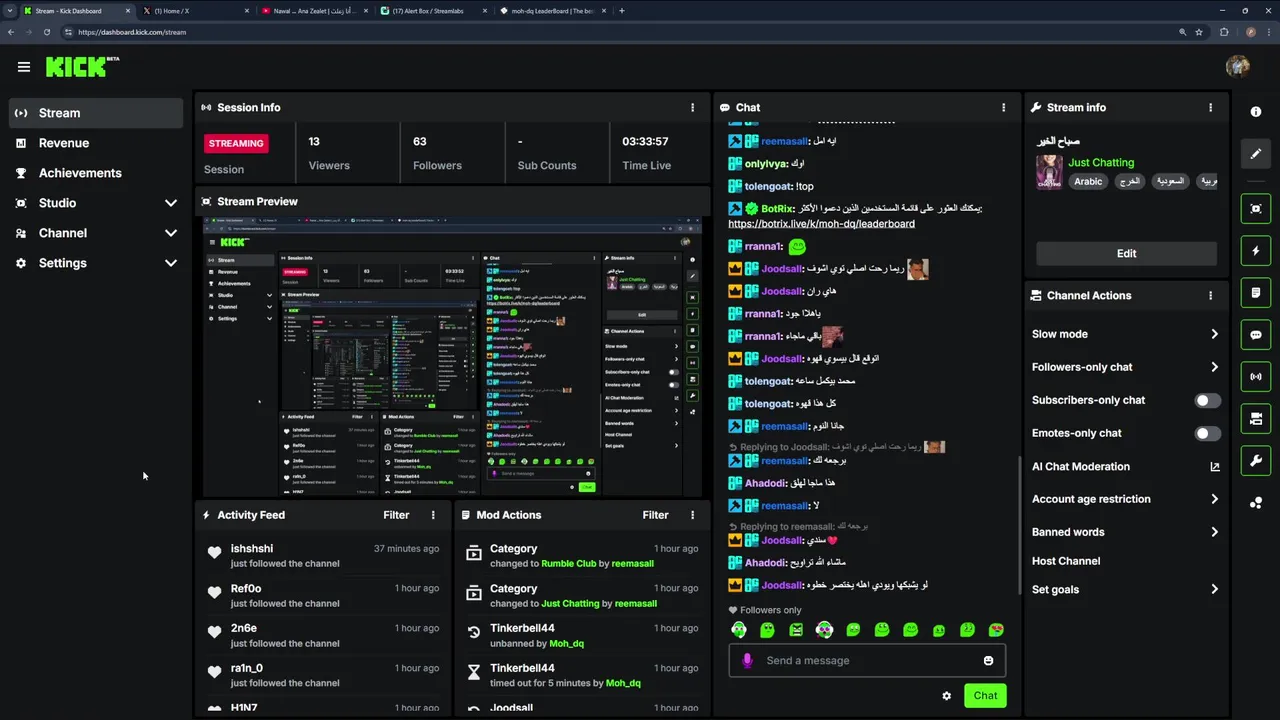Viewport: 1280px width, 720px height.
Task: Click Host Channel in Channel Actions
Action: click(1065, 561)
